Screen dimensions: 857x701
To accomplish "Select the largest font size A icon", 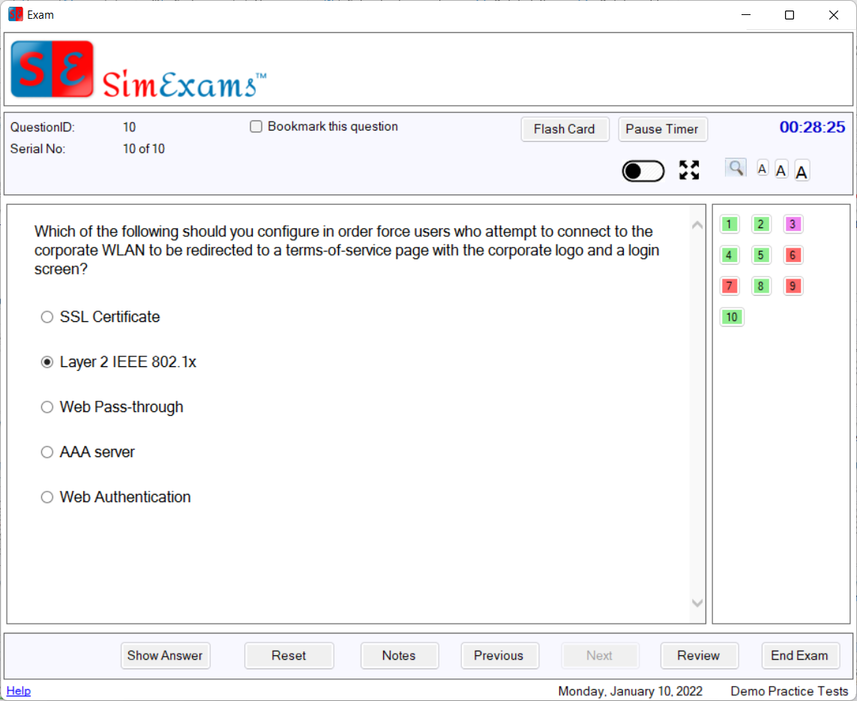I will pos(801,171).
